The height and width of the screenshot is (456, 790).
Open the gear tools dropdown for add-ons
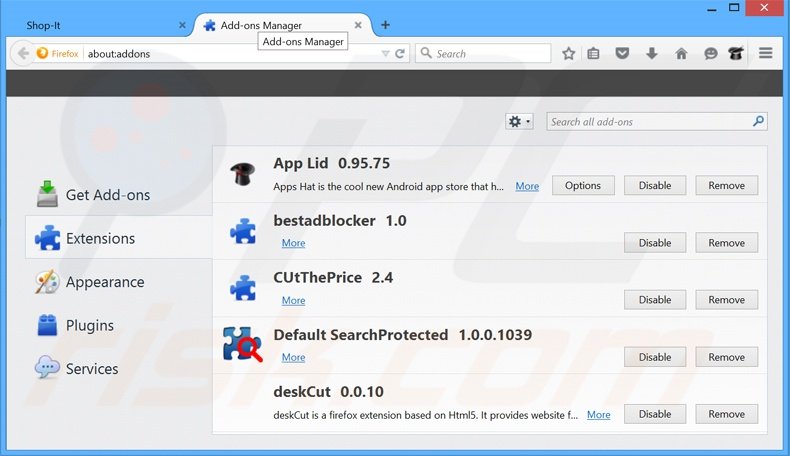(519, 121)
